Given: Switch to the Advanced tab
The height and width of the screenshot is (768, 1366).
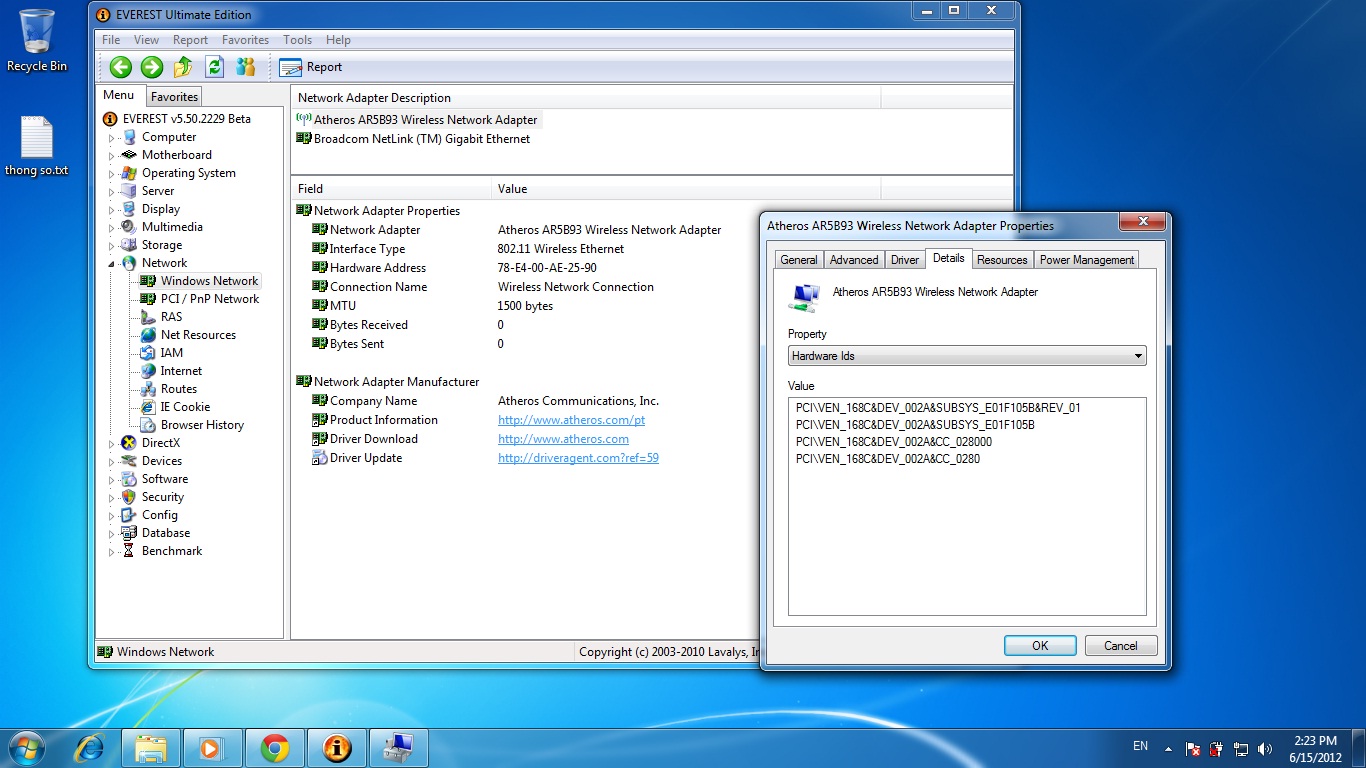Looking at the screenshot, I should tap(854, 260).
